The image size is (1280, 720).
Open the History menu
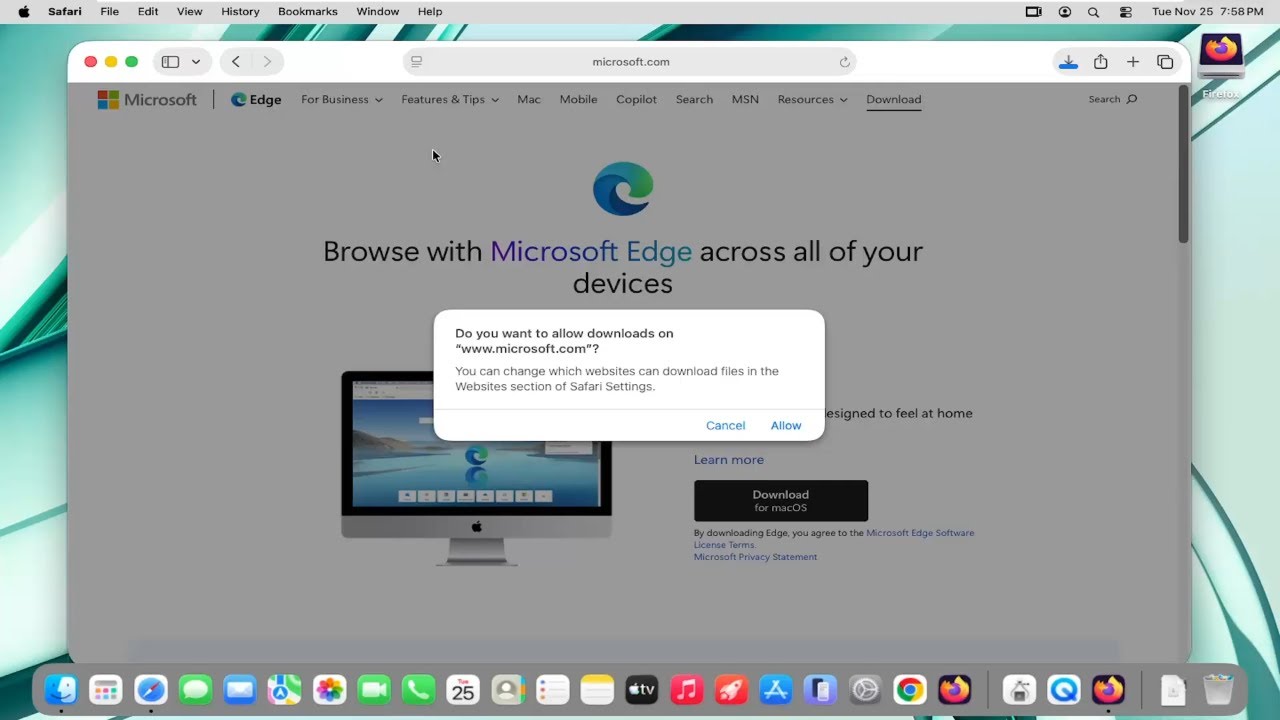[240, 11]
